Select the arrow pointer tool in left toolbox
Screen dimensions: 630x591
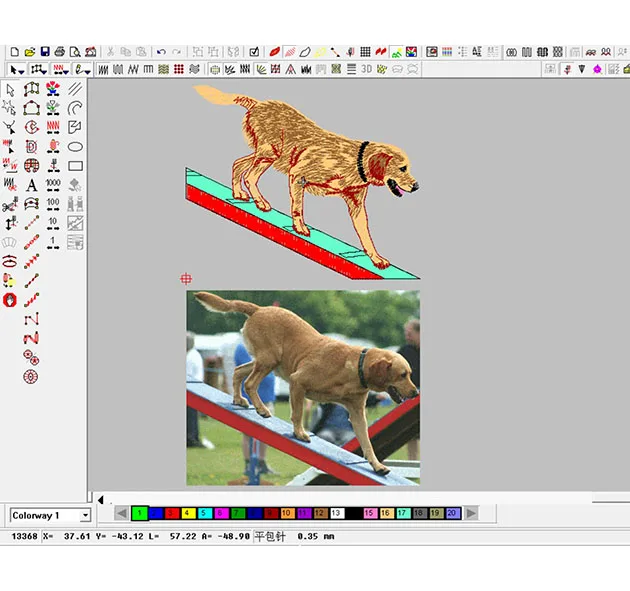(x=10, y=90)
